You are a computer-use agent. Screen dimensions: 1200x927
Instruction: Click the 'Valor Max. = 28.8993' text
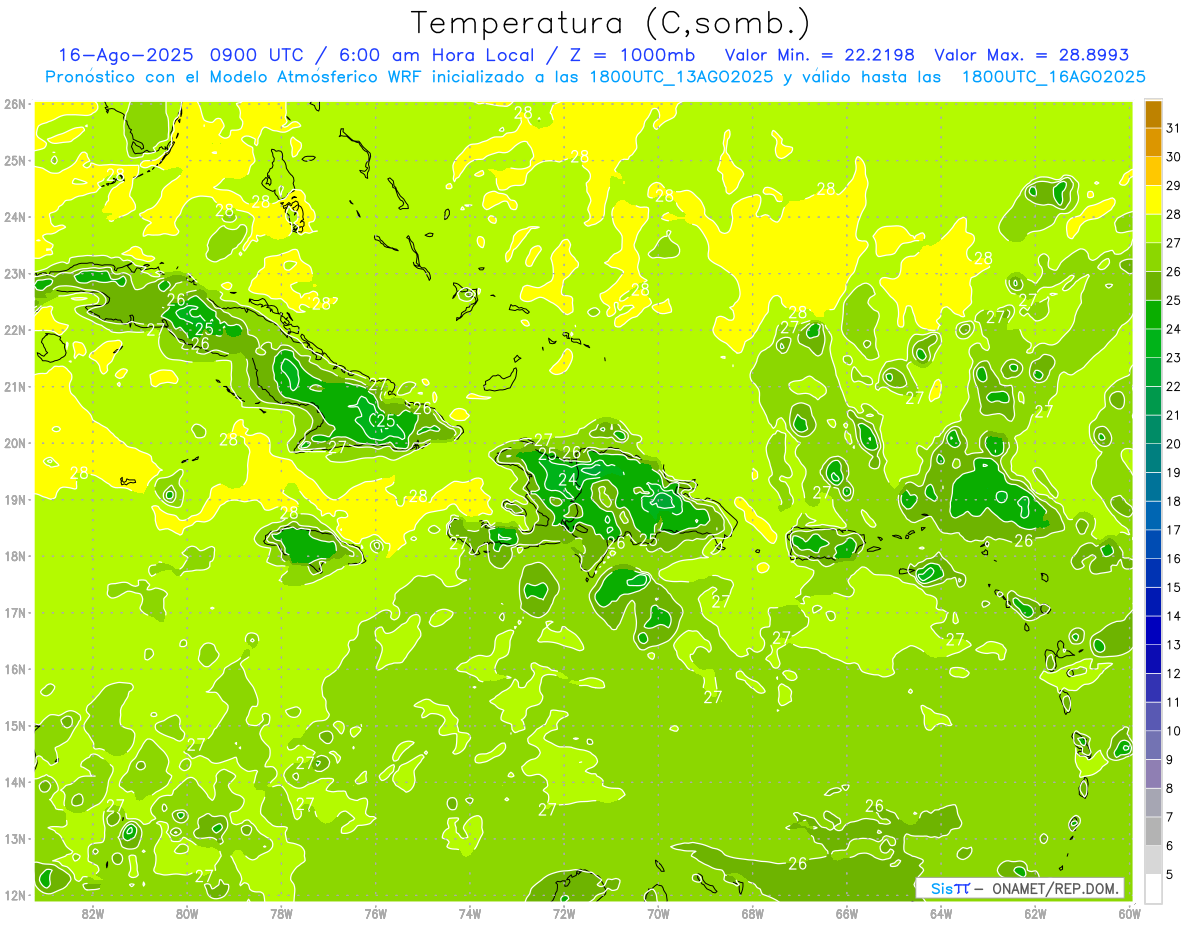(x=1031, y=55)
